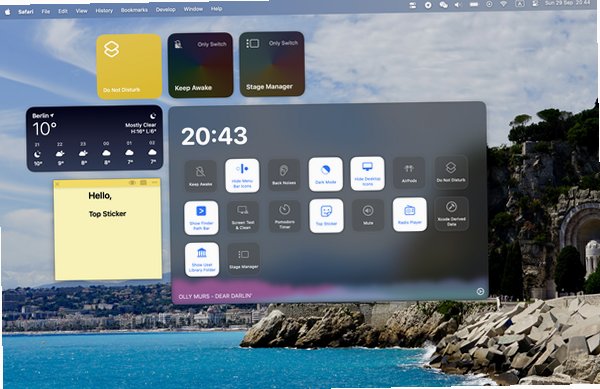The image size is (600, 389).
Task: Open the Window menu
Action: (x=193, y=9)
